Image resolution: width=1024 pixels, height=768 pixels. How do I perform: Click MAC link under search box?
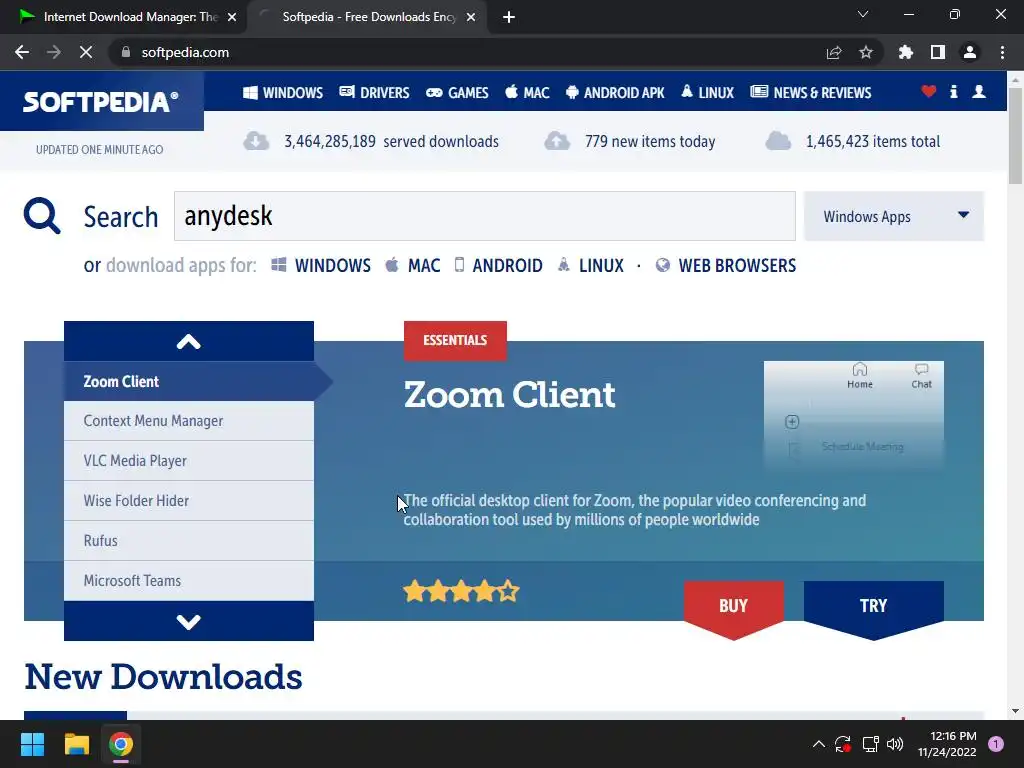pos(413,266)
